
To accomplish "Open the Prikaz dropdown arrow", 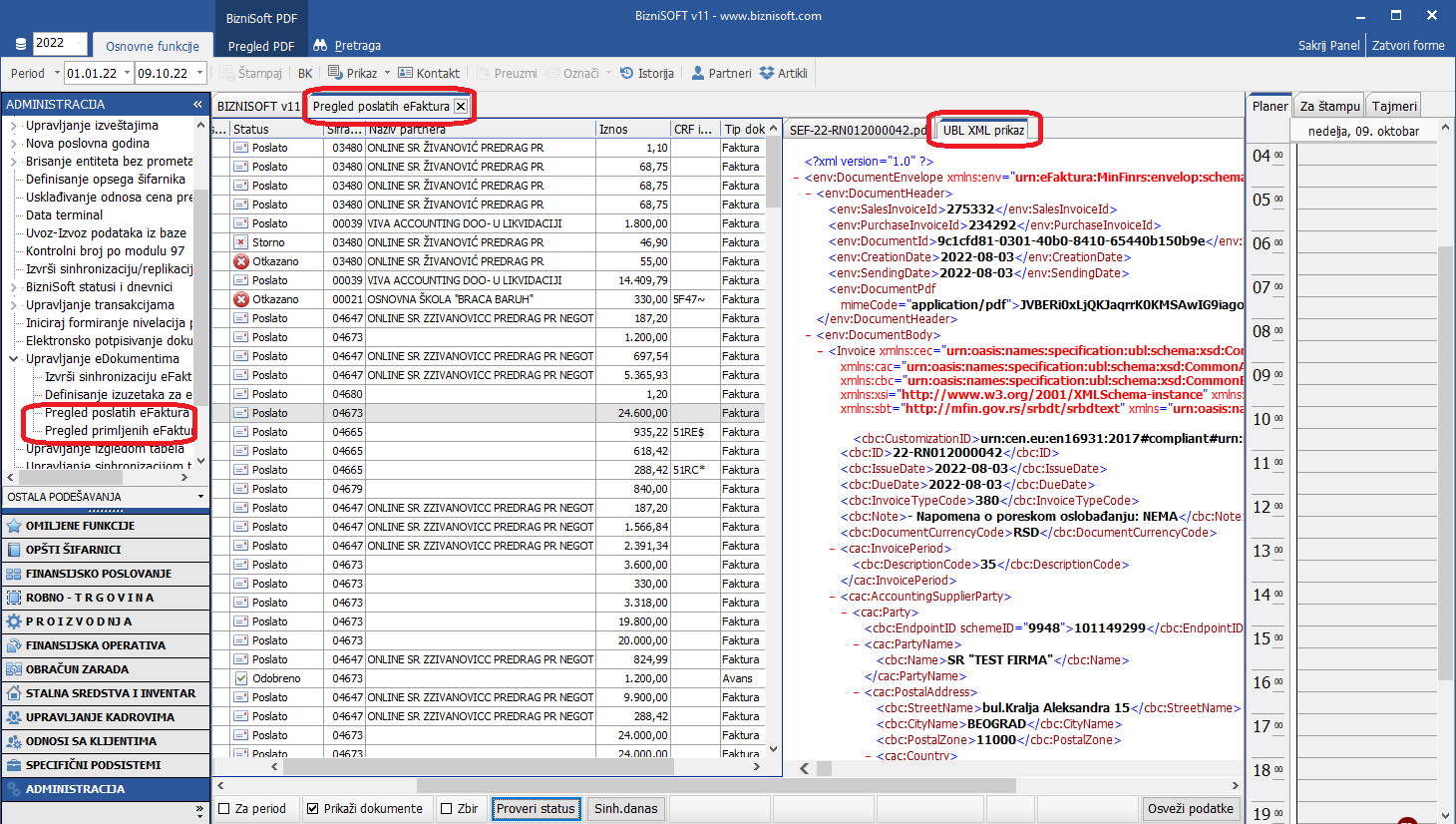I will pyautogui.click(x=387, y=73).
